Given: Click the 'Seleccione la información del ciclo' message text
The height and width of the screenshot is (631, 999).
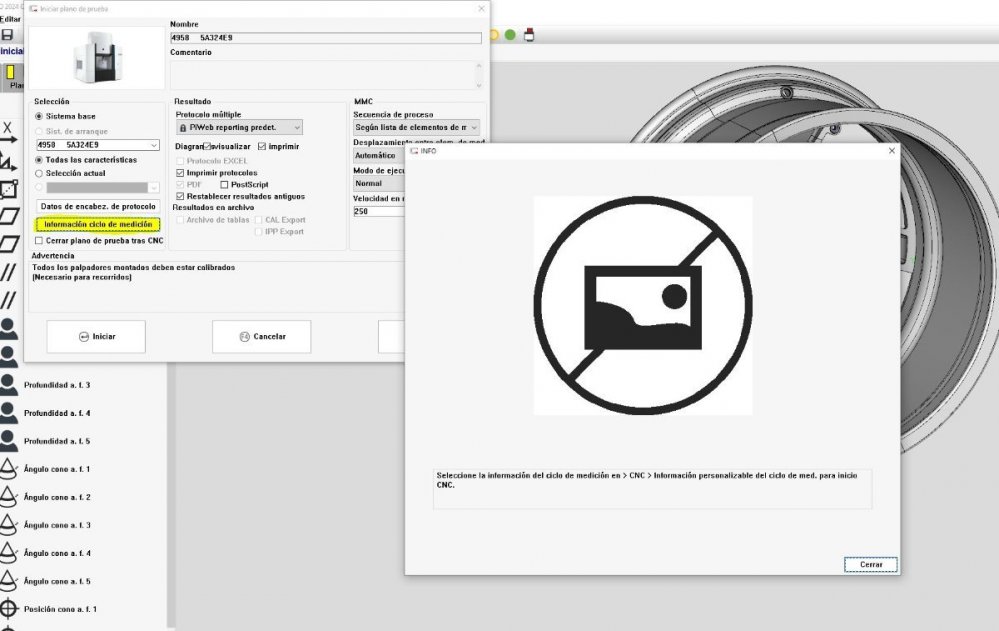Looking at the screenshot, I should [647, 481].
